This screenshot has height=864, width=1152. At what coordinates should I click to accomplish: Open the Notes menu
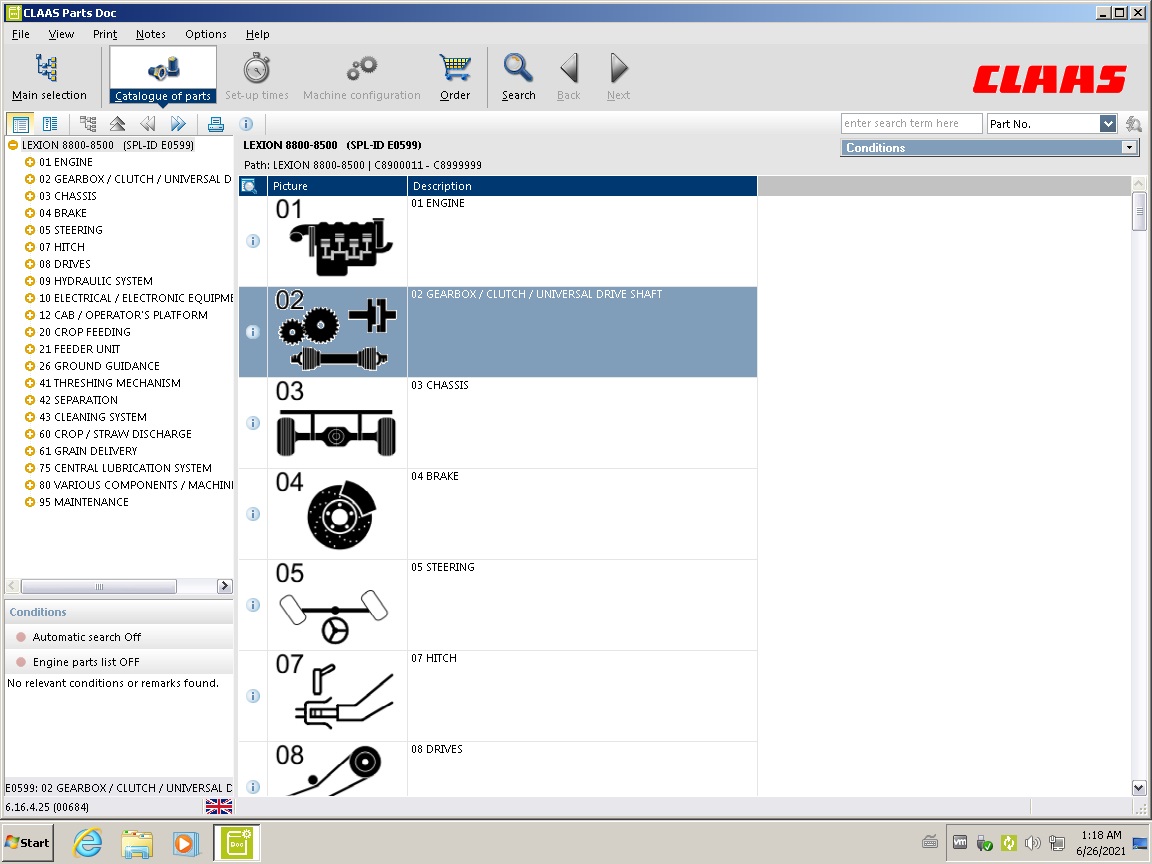(x=150, y=34)
